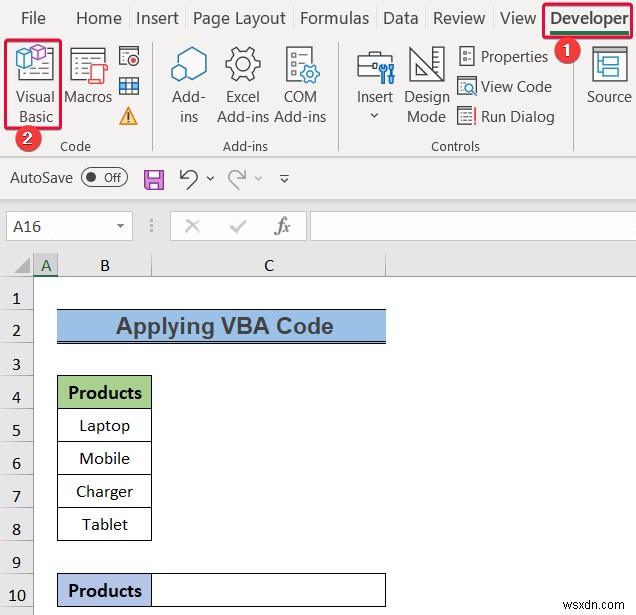
Task: Click the Record Macro icon
Action: [129, 56]
